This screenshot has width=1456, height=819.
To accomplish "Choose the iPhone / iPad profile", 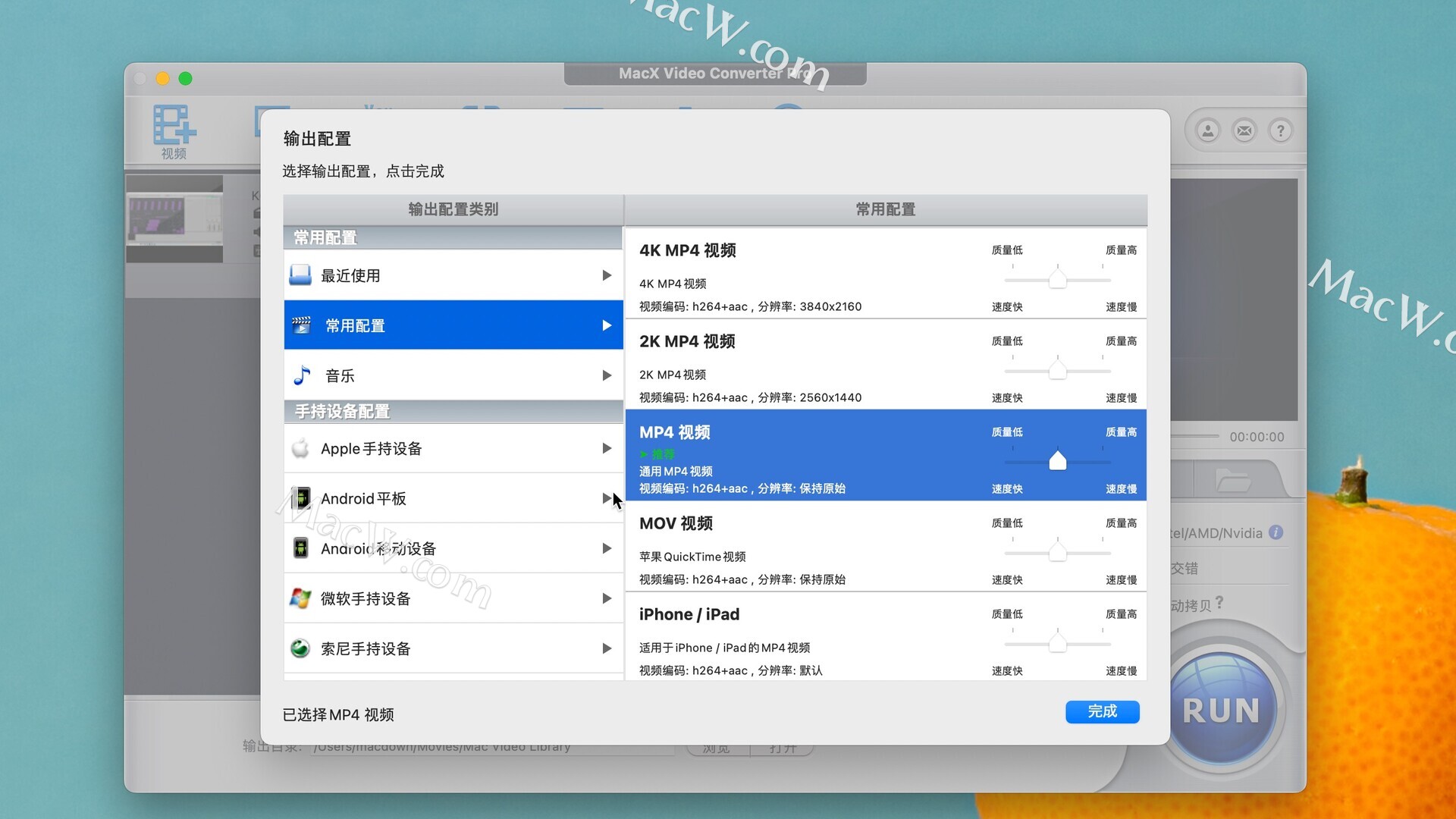I will 886,637.
